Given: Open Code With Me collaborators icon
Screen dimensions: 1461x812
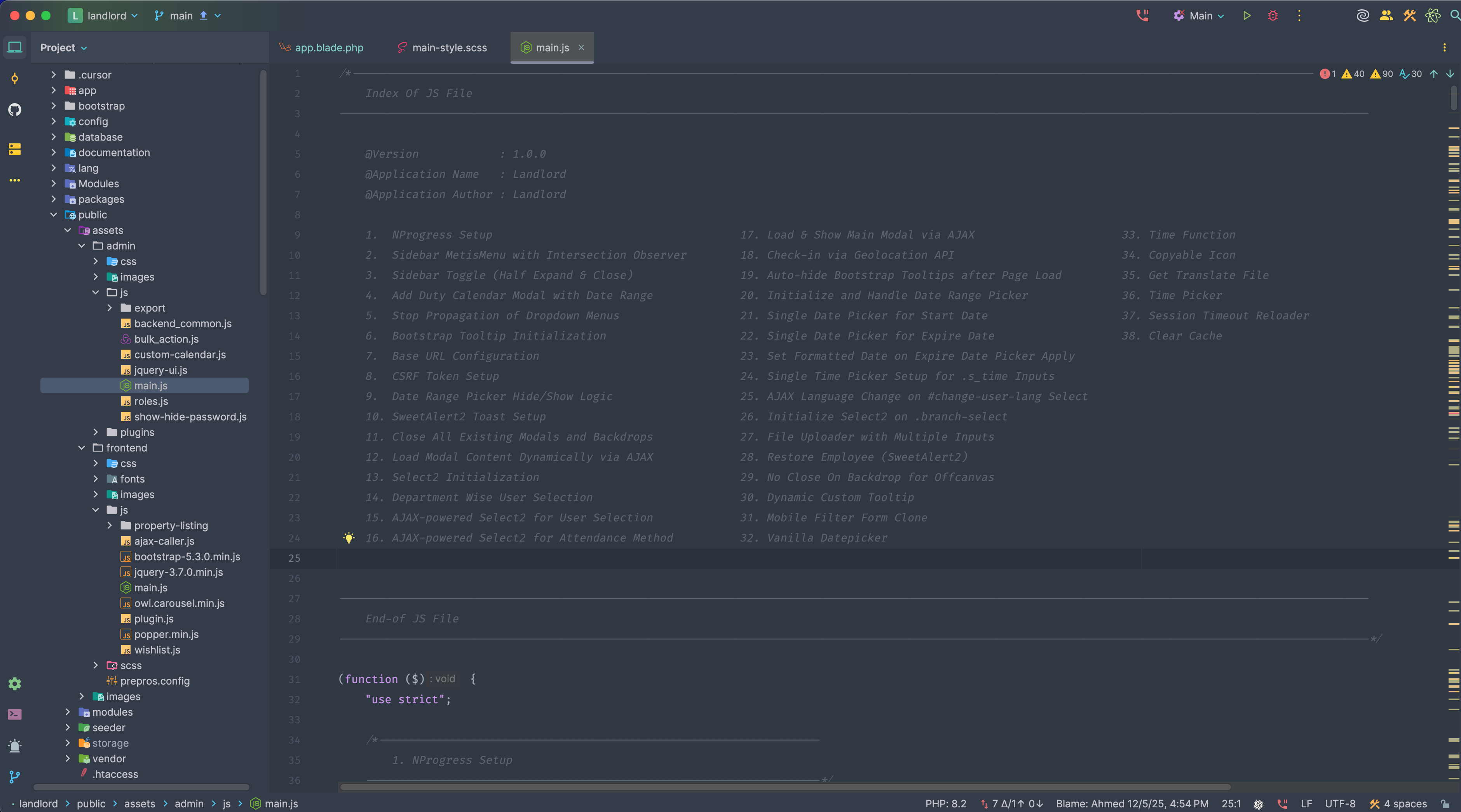Looking at the screenshot, I should (x=1386, y=16).
